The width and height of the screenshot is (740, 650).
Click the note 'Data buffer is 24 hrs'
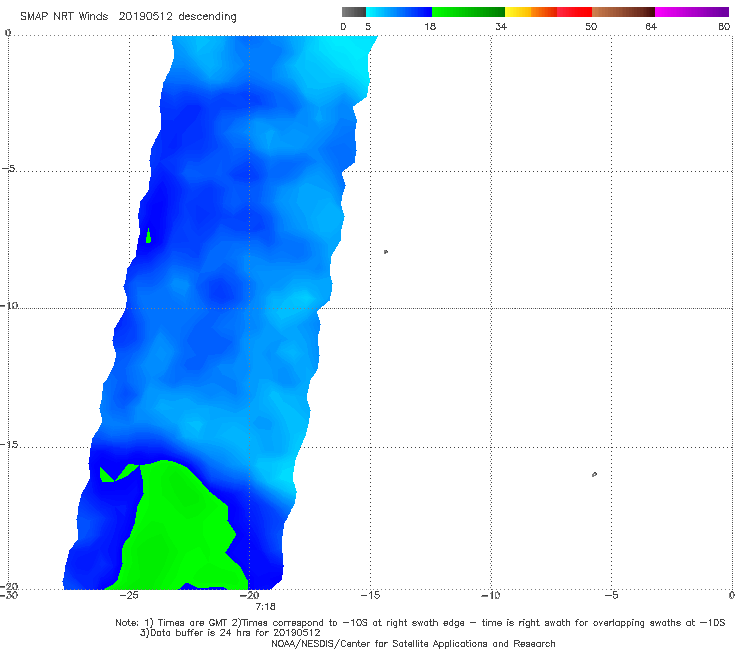196,633
